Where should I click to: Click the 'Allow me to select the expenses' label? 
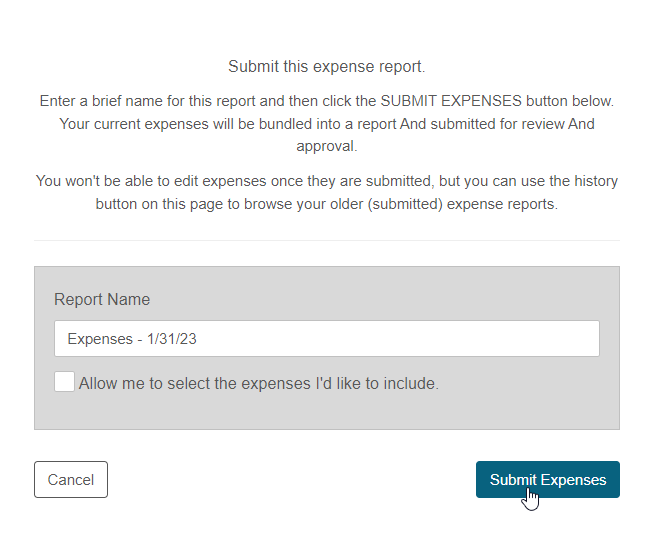[259, 383]
